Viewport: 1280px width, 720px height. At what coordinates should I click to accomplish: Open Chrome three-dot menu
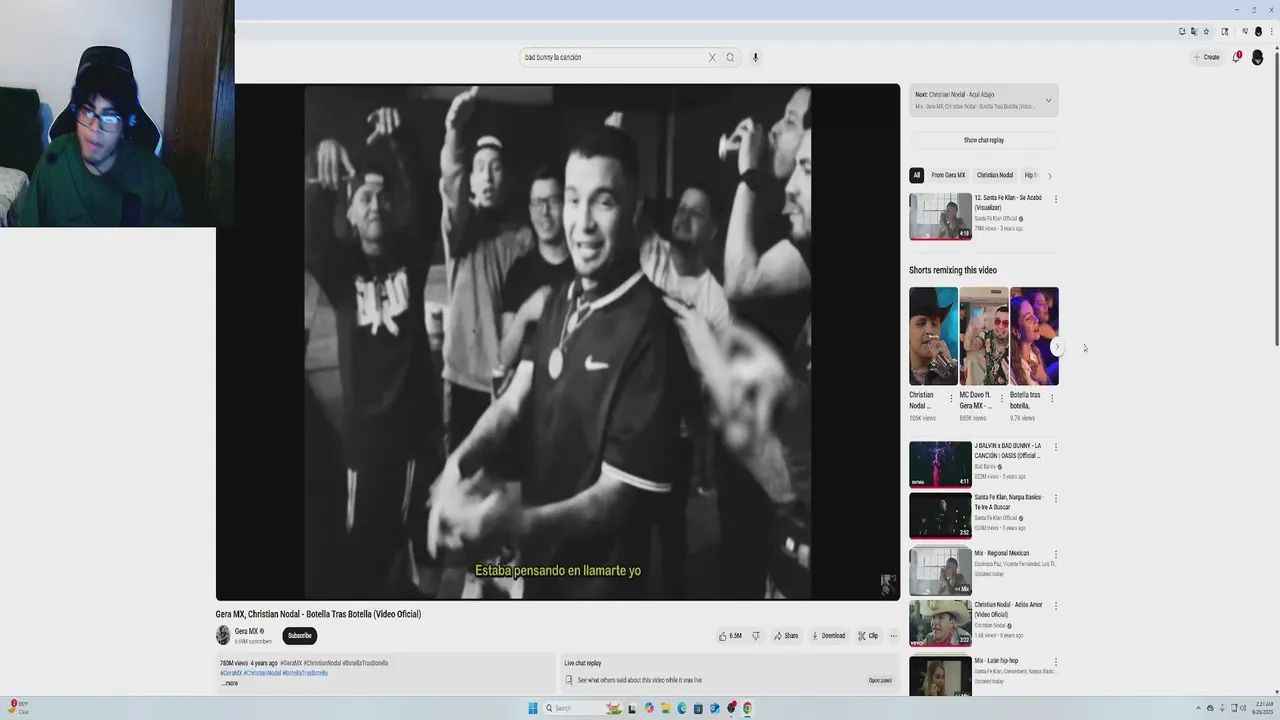(x=1271, y=31)
